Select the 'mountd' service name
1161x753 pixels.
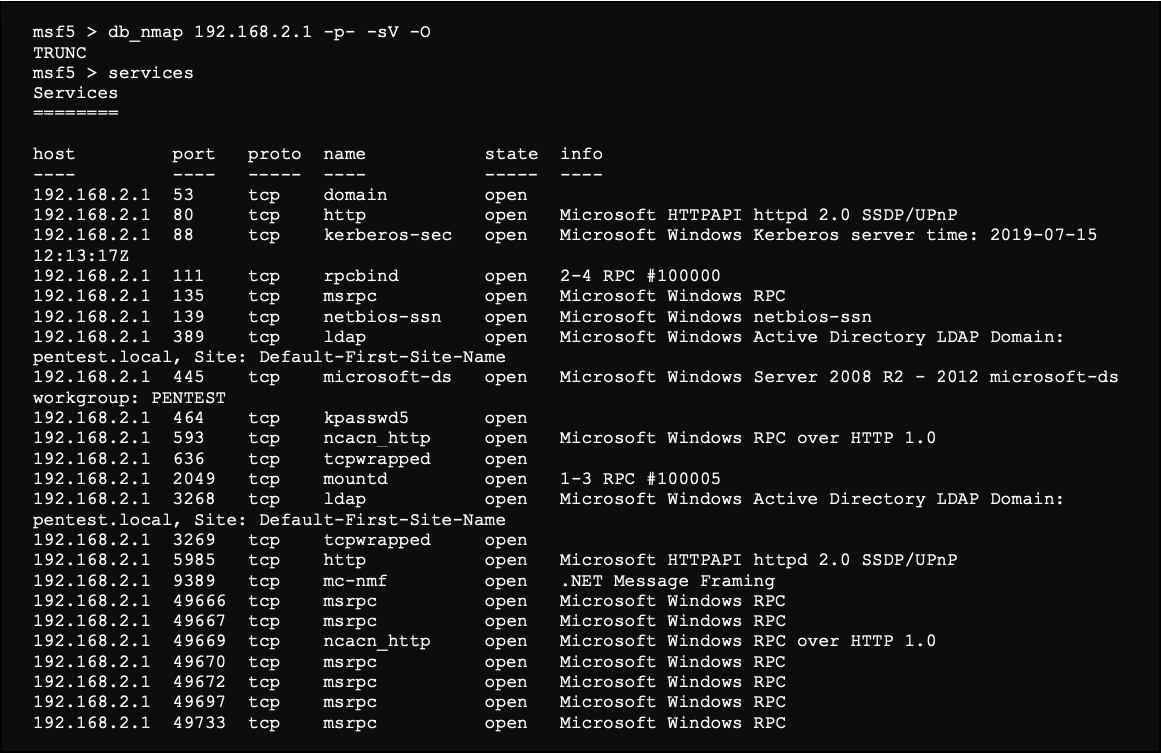pos(355,479)
